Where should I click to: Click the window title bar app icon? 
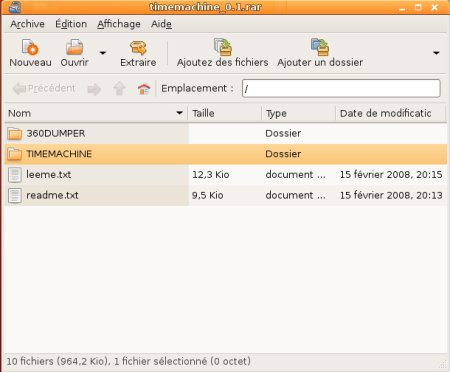[14, 7]
